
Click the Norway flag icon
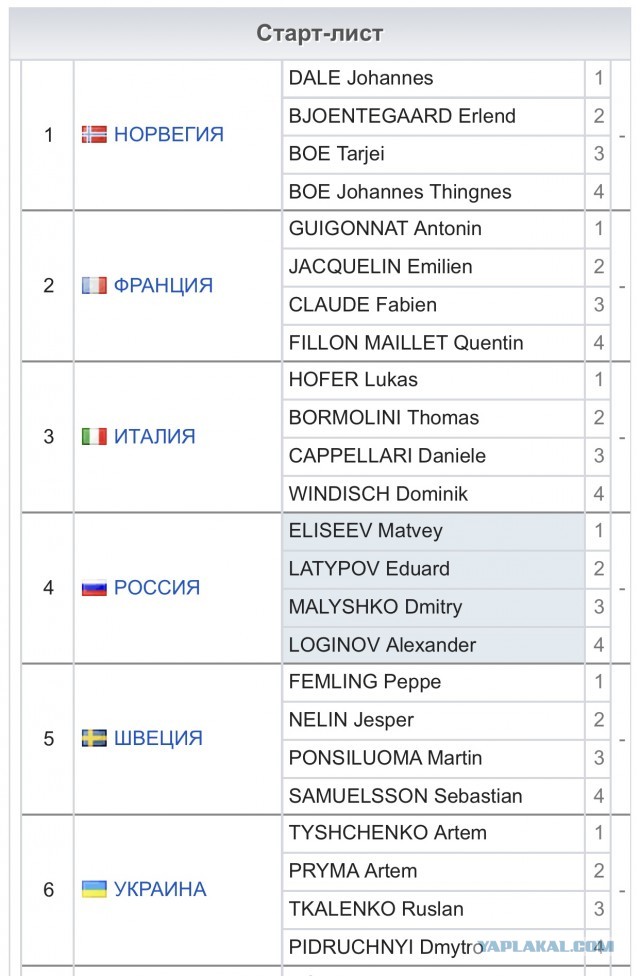click(x=94, y=134)
